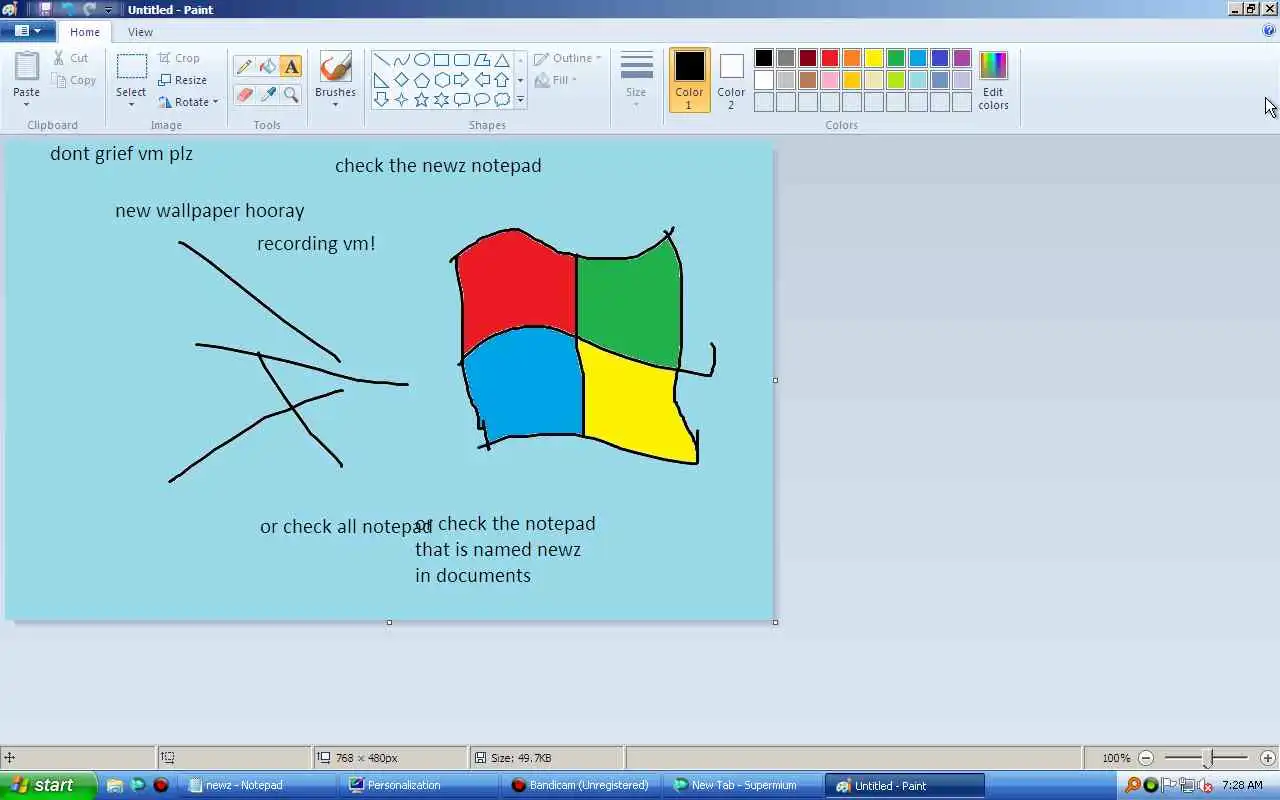
Task: Select the Text tool
Action: point(291,67)
